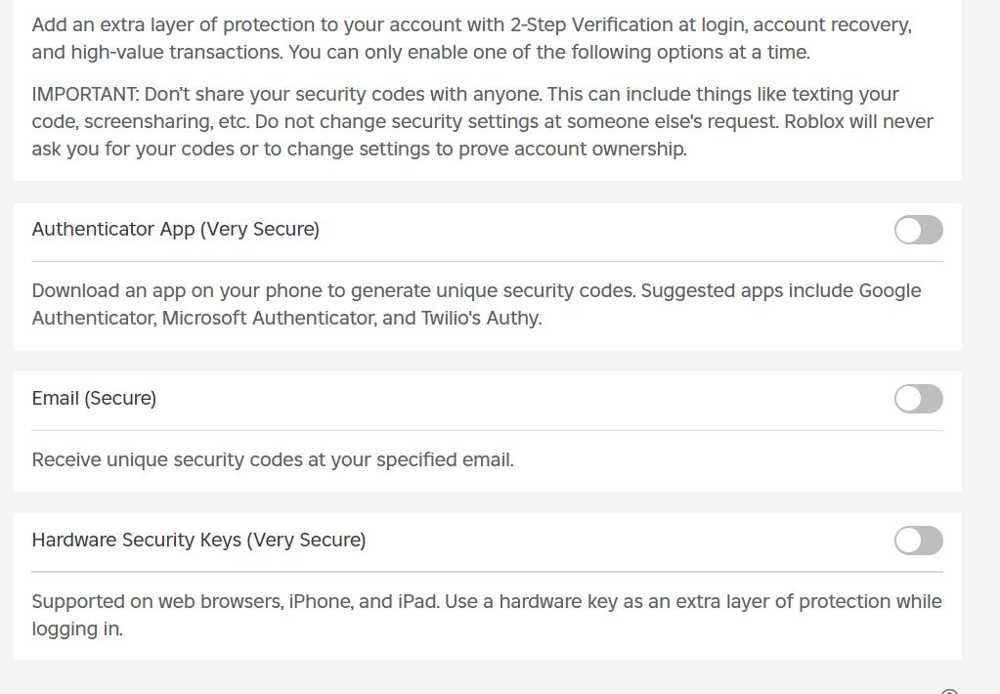Click the "Hardware Security Keys (Very Secure)" heading

coord(198,541)
